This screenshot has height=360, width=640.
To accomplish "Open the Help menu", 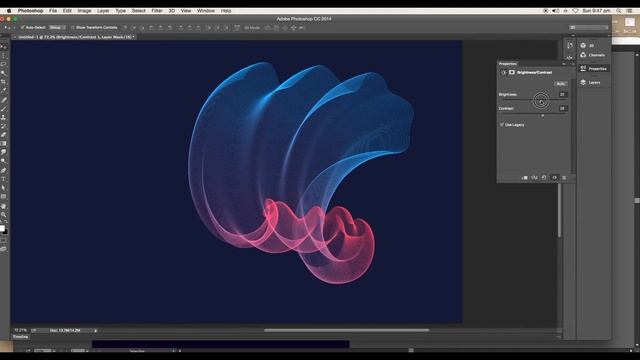I will pos(226,11).
